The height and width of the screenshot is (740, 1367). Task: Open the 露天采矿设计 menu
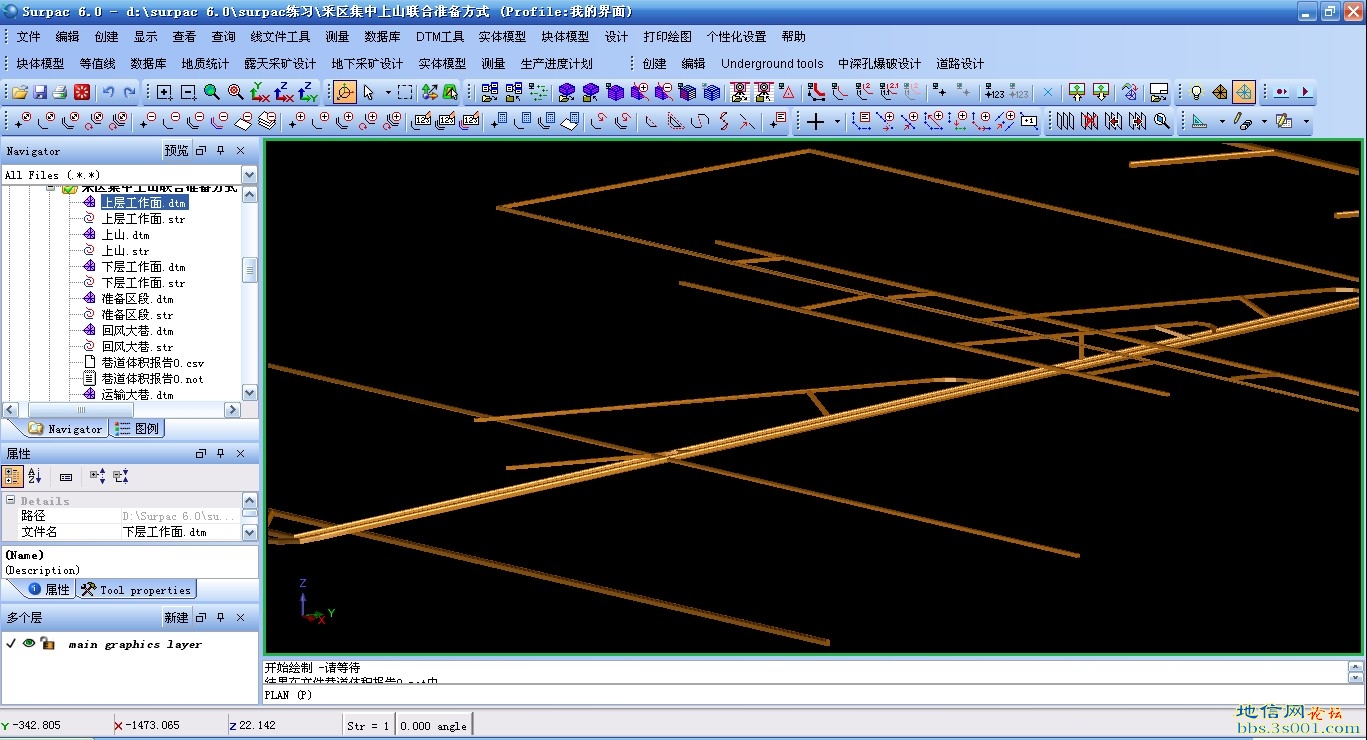coord(280,63)
